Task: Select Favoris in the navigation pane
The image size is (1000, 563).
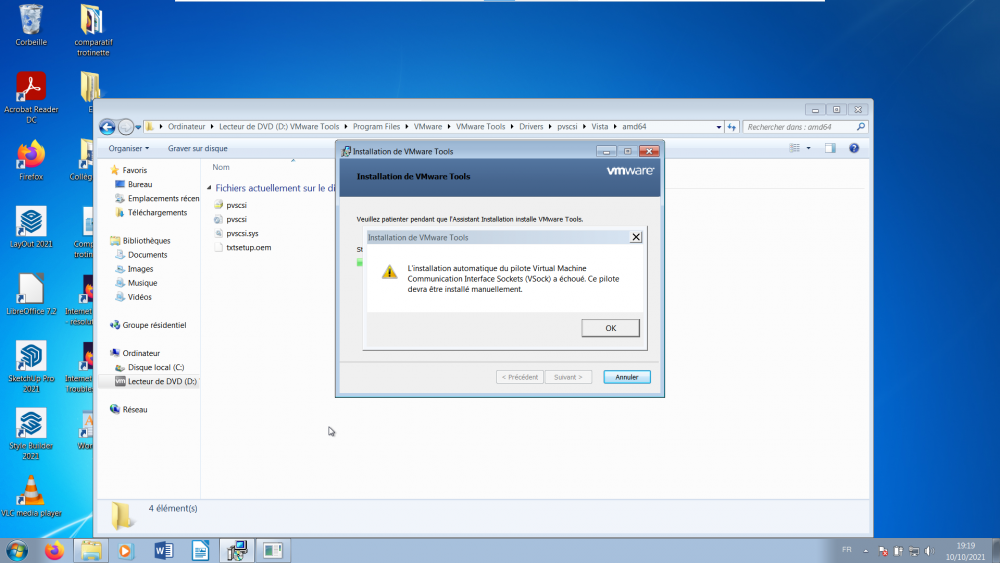Action: coord(128,170)
